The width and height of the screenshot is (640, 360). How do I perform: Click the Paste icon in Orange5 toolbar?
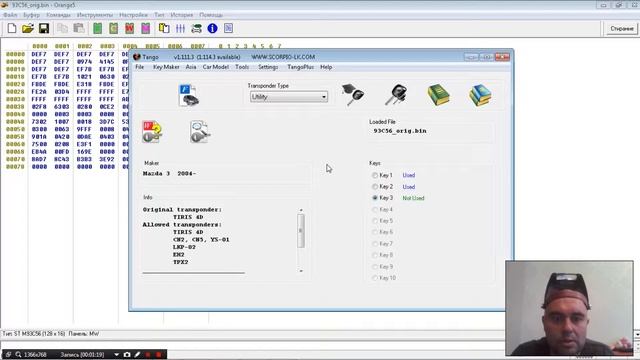[x=78, y=28]
